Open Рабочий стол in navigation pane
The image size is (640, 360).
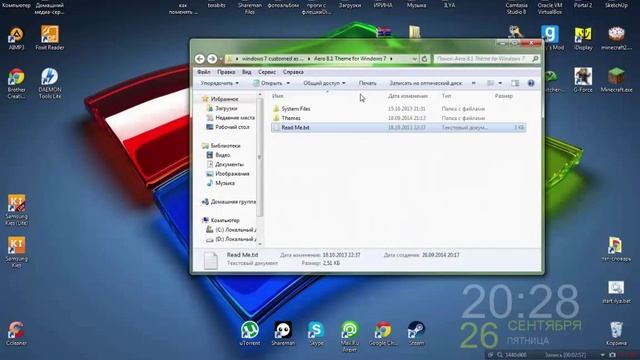[232, 127]
